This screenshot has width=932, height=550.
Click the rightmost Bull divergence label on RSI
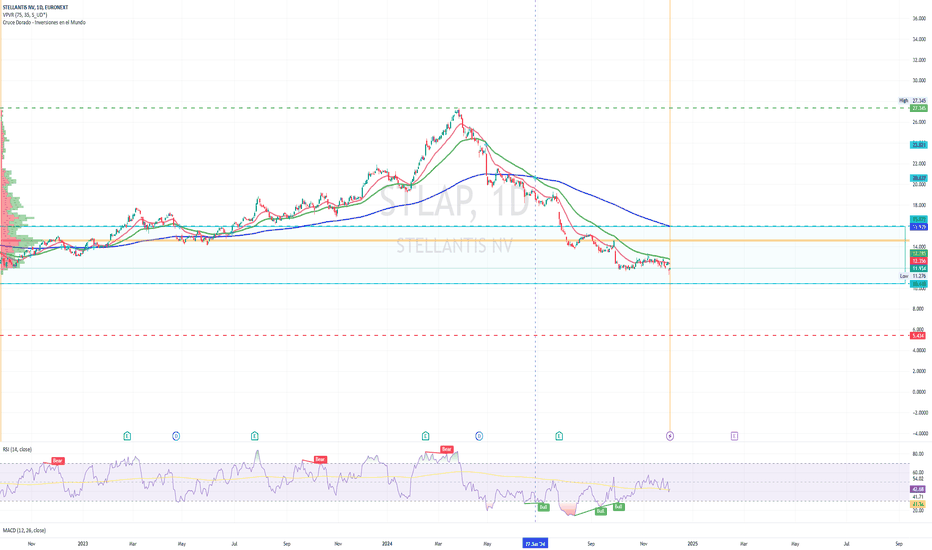pos(618,507)
